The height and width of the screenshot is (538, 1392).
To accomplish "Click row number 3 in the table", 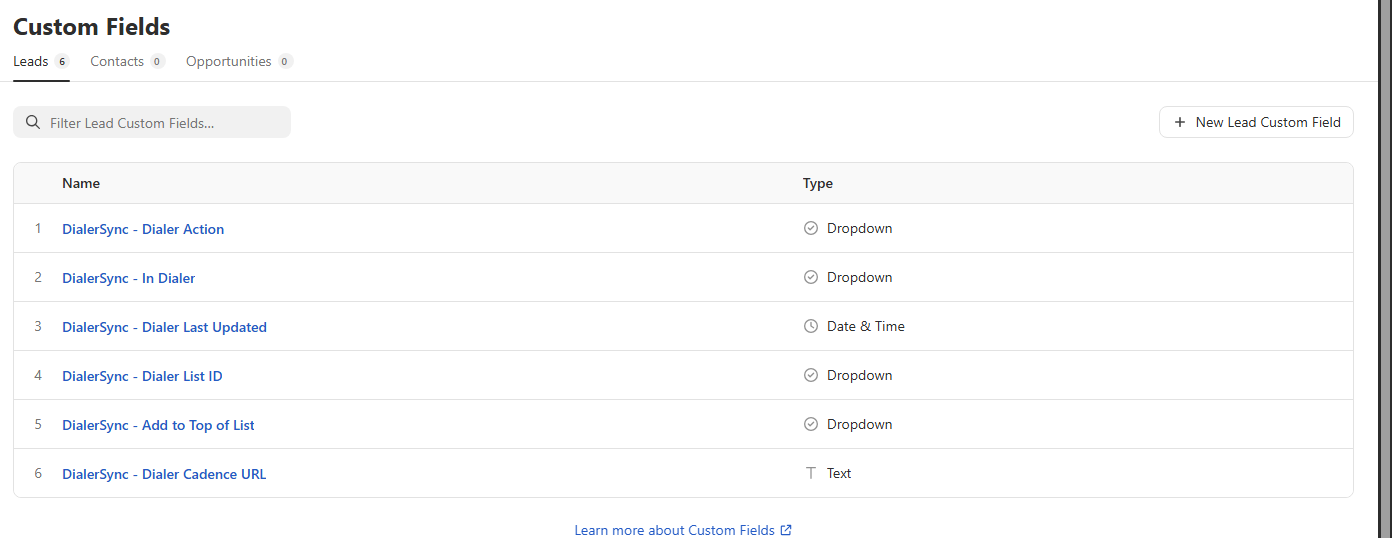I will 38,326.
